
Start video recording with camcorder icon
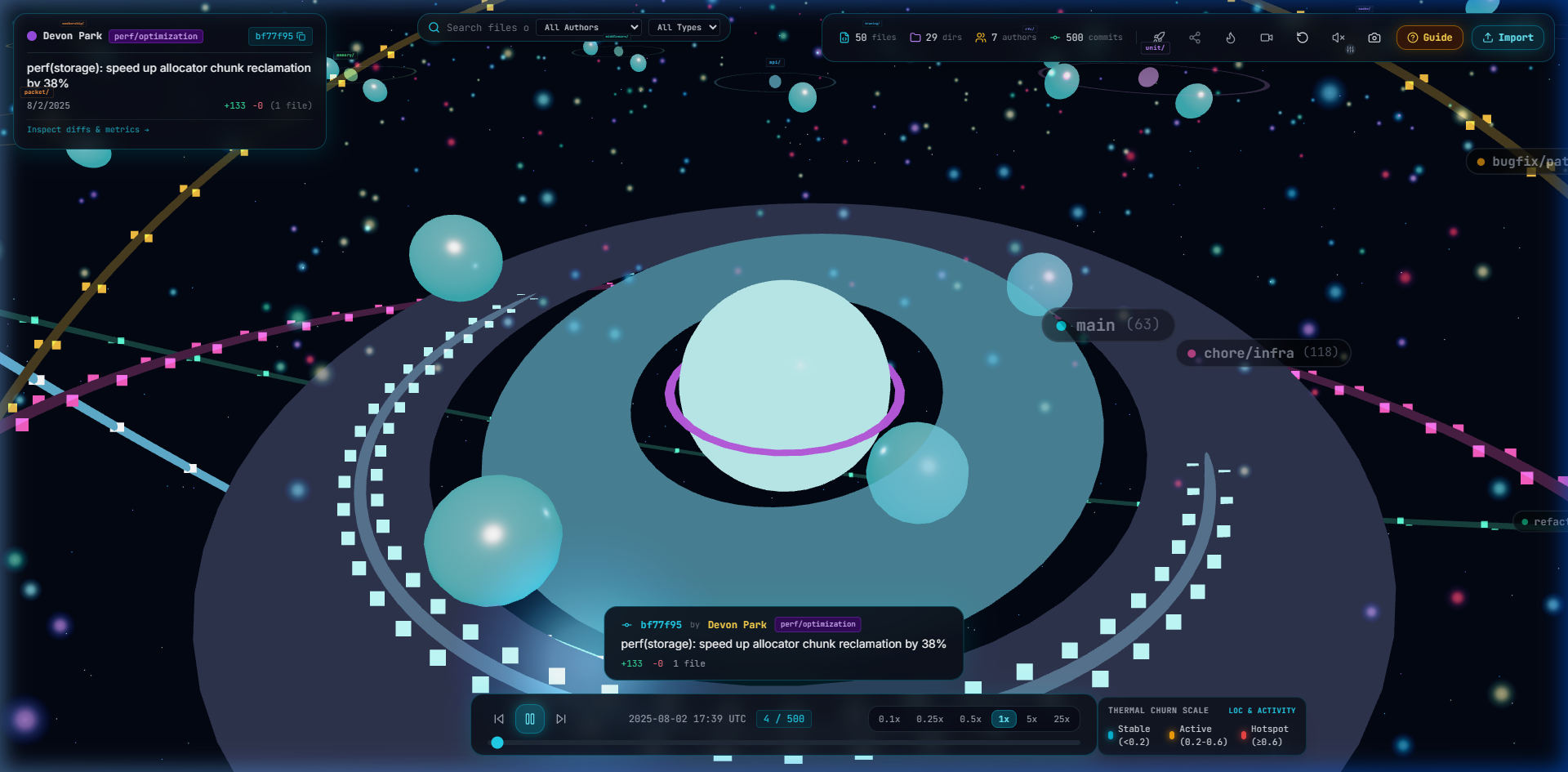[x=1267, y=38]
